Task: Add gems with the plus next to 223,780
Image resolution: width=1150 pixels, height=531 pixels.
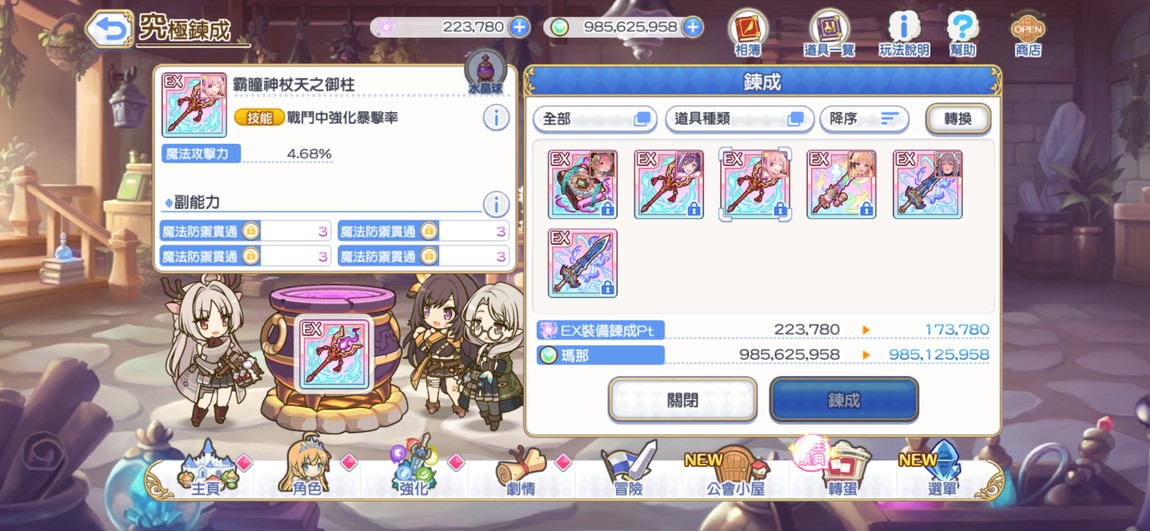Action: [x=519, y=27]
